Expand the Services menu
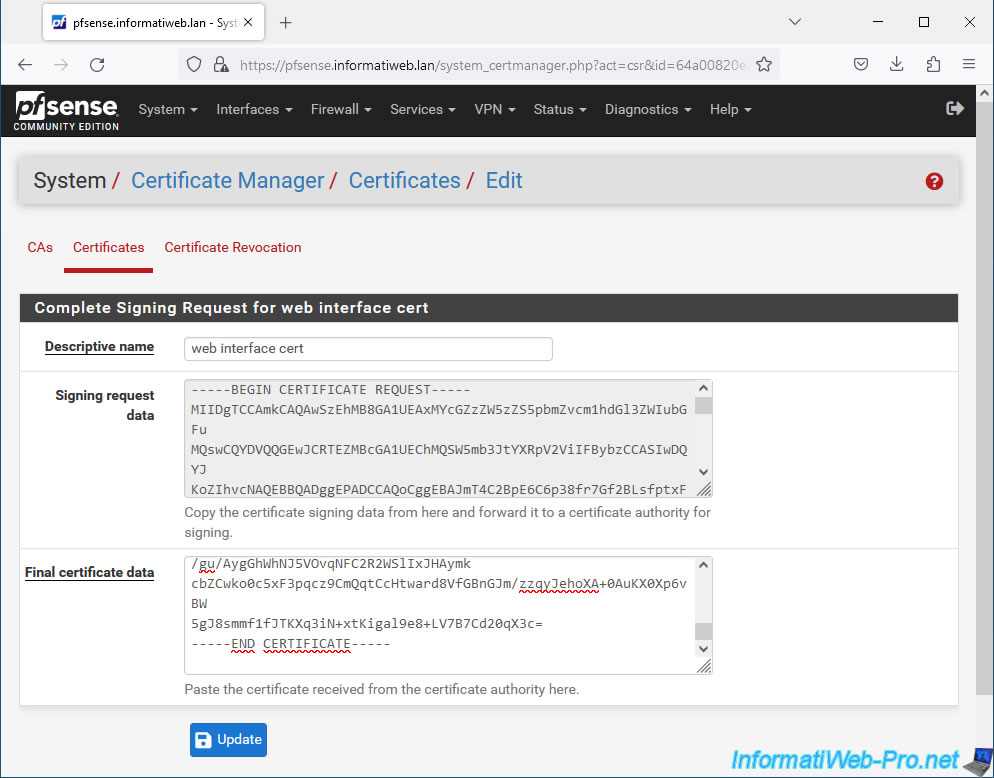The width and height of the screenshot is (994, 778). pos(423,109)
